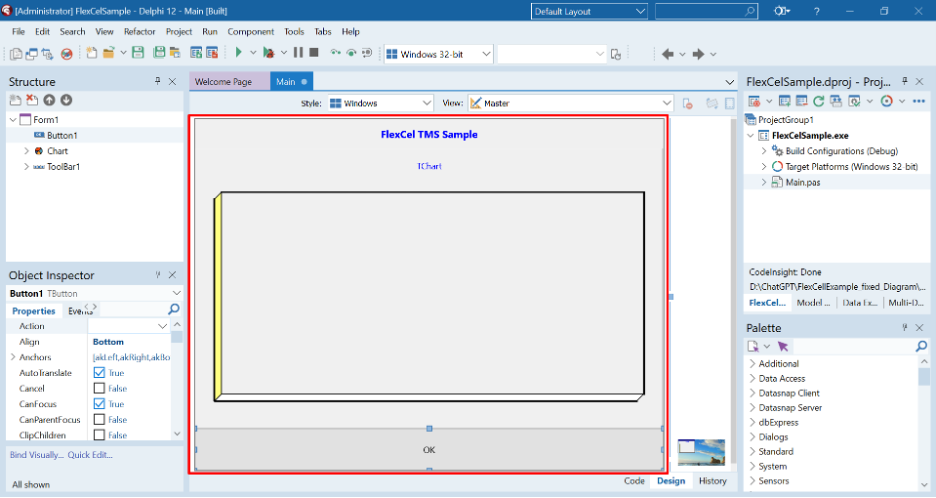Open the Events tab in Object Inspector

[79, 311]
